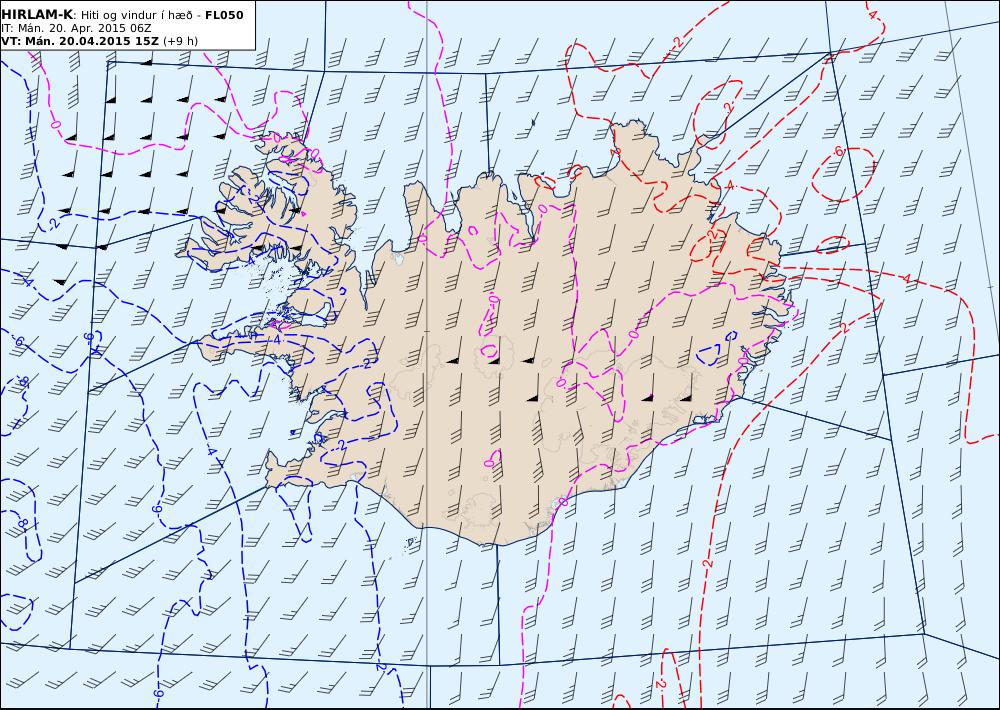Click the (+9 h) forecast offset text

[x=181, y=41]
